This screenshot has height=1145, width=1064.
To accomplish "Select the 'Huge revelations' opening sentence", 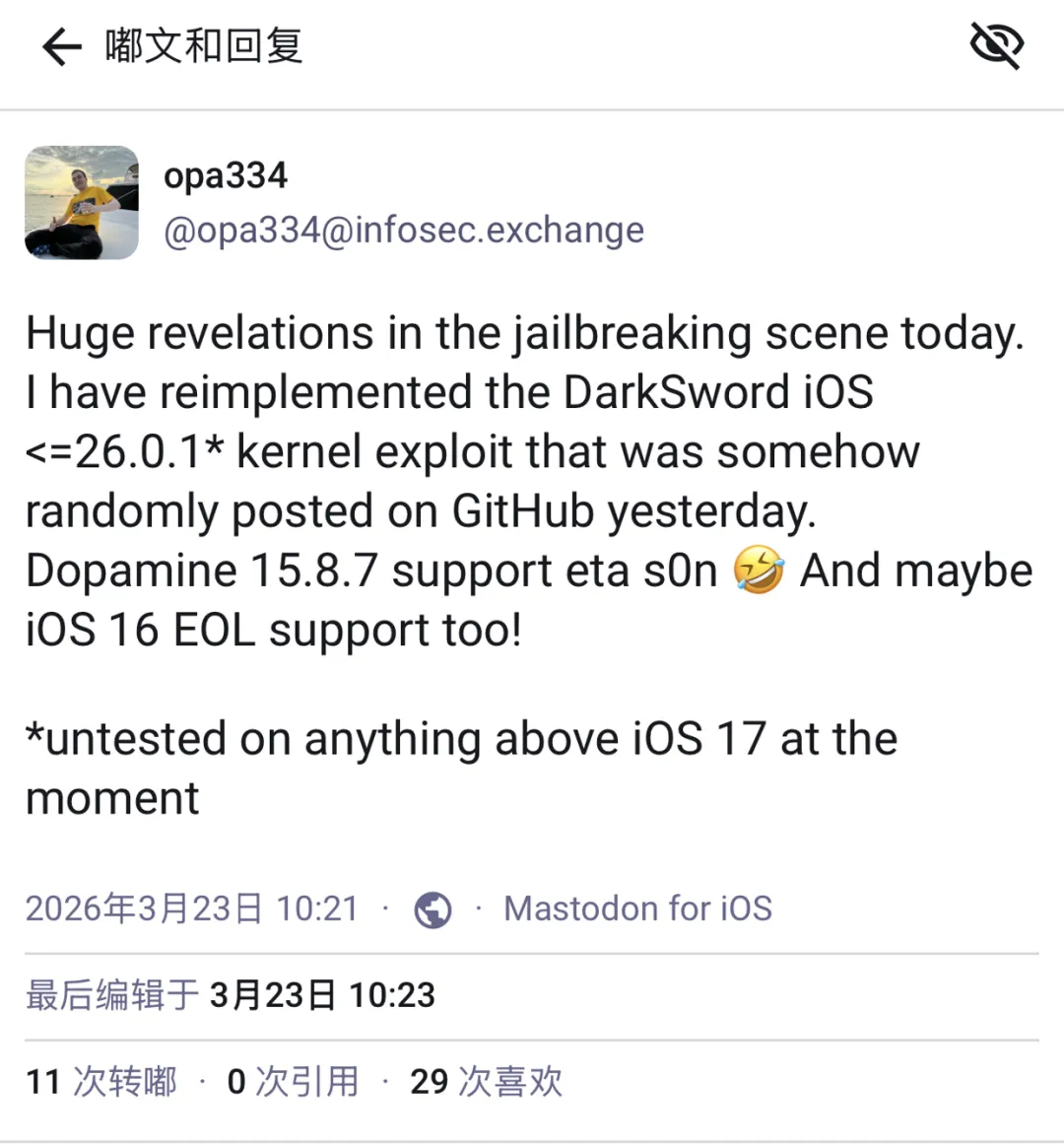I will (525, 334).
